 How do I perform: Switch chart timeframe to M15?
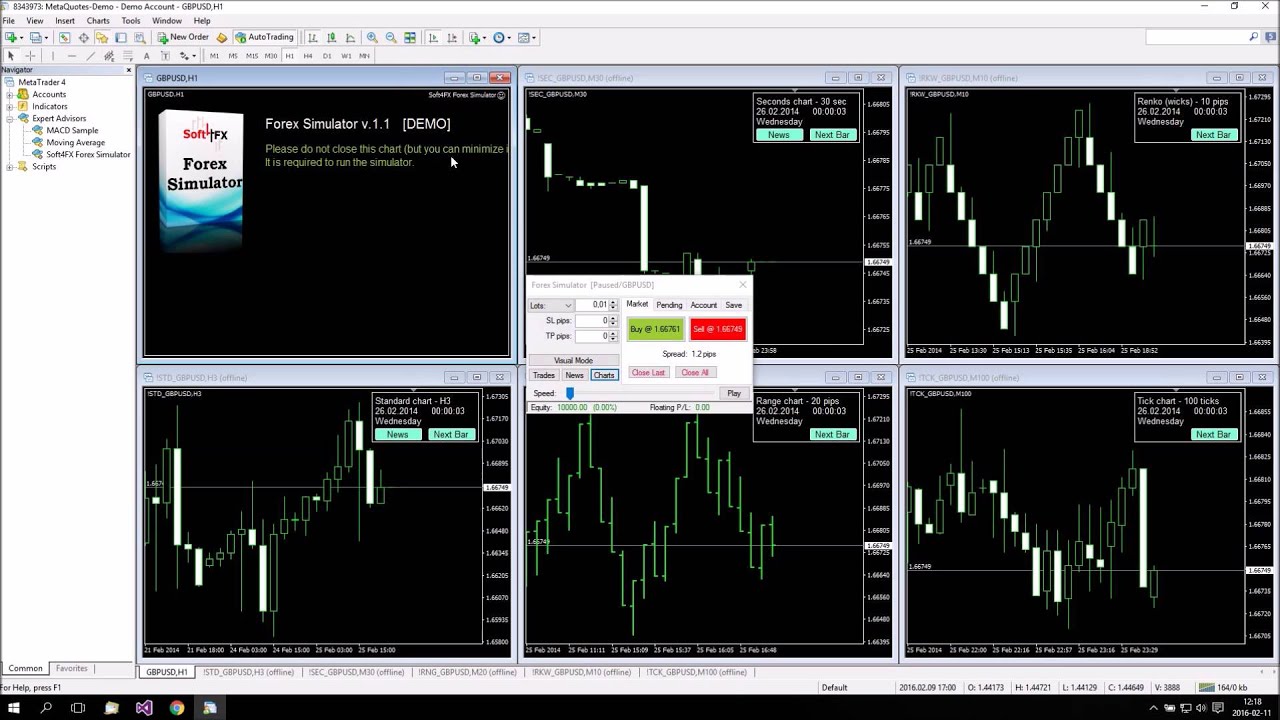pos(252,56)
